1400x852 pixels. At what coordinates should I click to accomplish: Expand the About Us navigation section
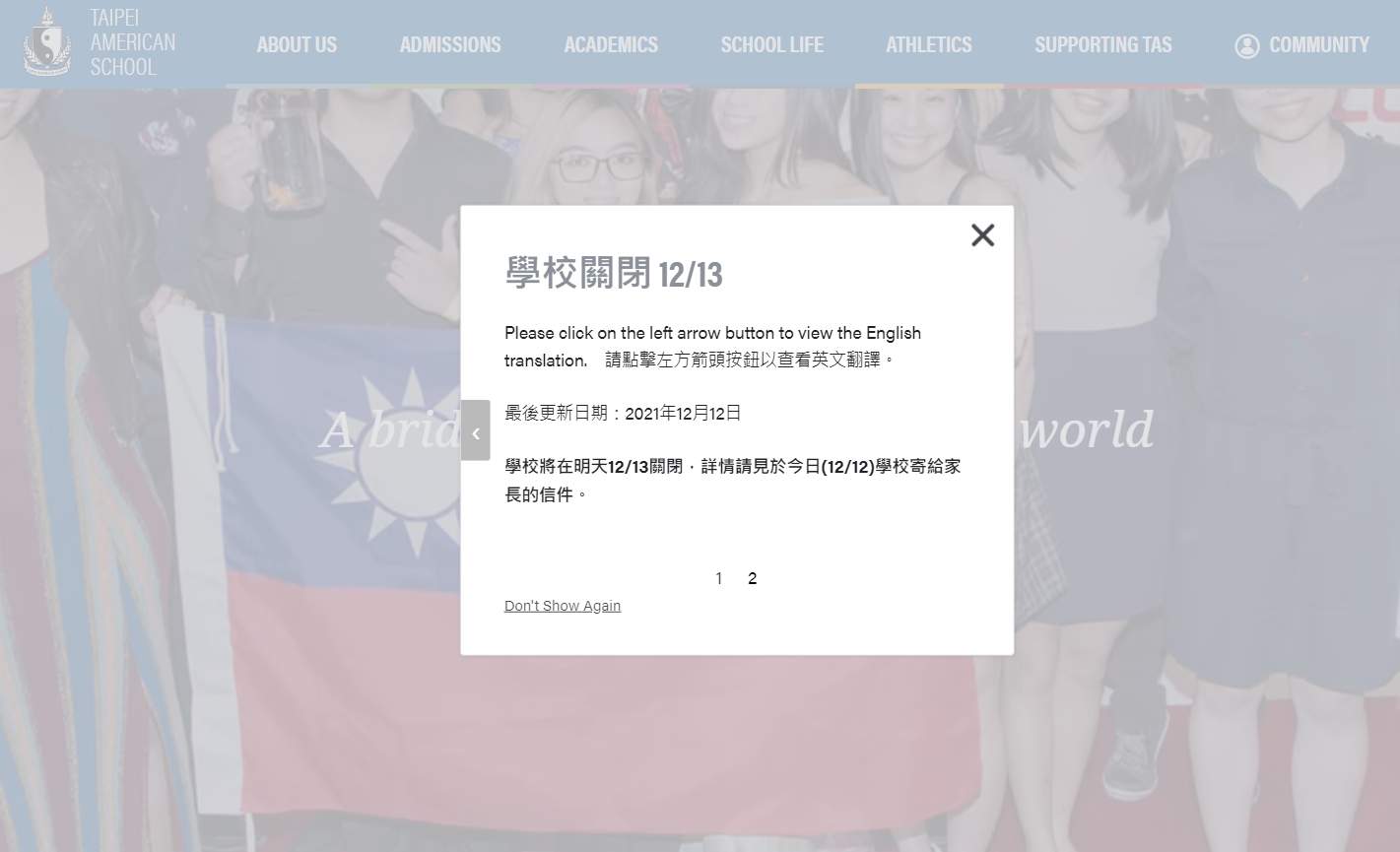[x=297, y=44]
